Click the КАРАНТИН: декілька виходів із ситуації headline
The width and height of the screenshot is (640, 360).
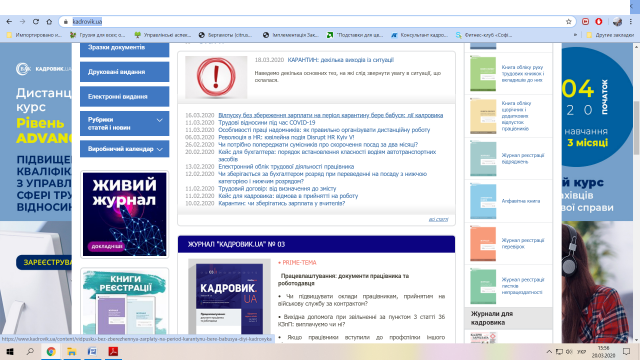(x=341, y=60)
